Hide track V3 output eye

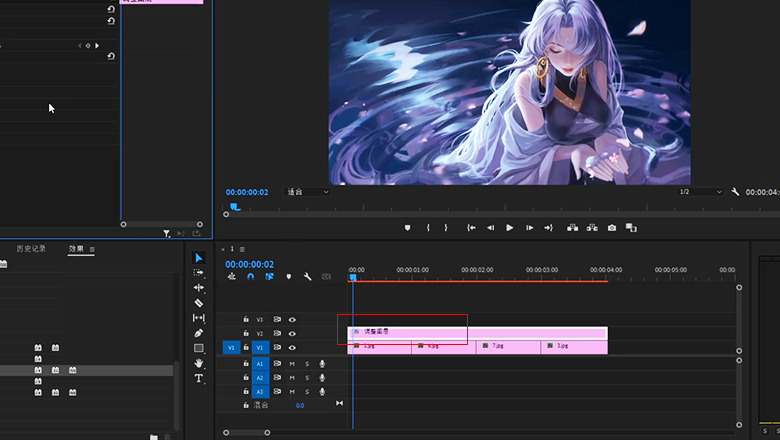point(292,320)
